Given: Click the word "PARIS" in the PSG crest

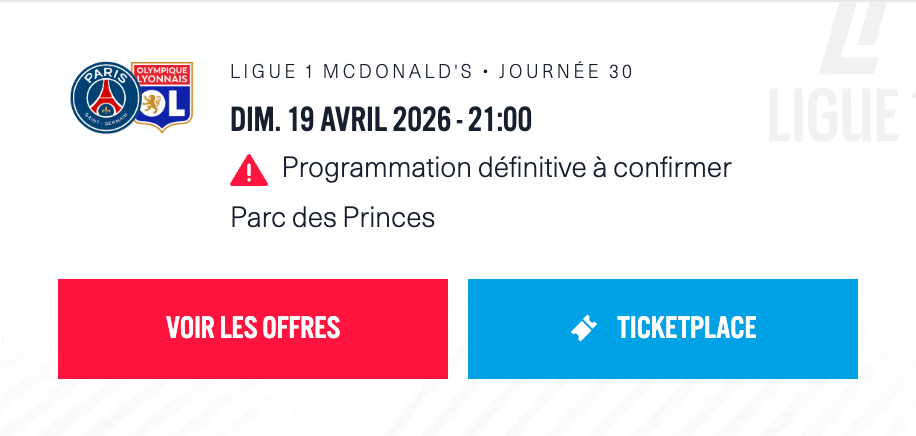Looking at the screenshot, I should click(104, 76).
